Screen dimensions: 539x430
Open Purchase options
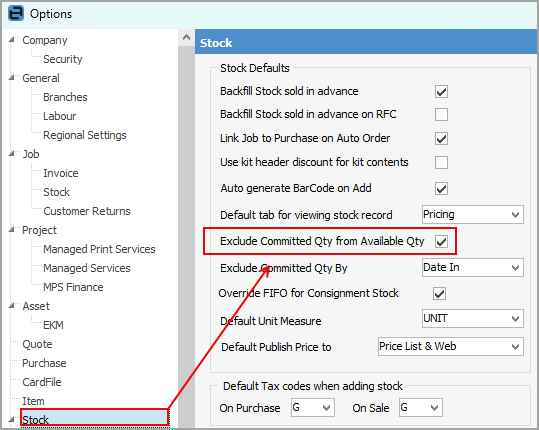(x=44, y=363)
